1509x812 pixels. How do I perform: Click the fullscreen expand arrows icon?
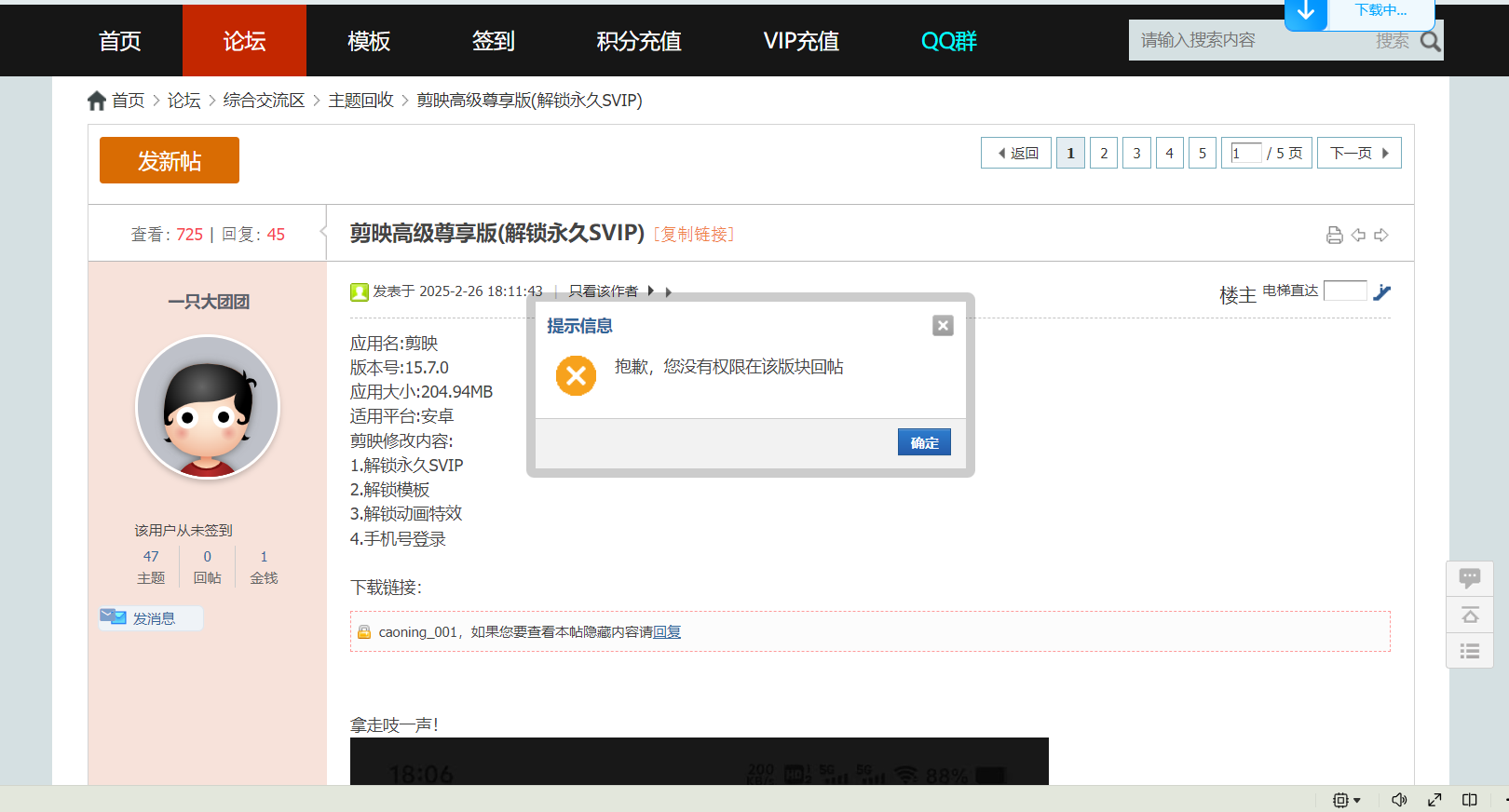pos(1434,800)
